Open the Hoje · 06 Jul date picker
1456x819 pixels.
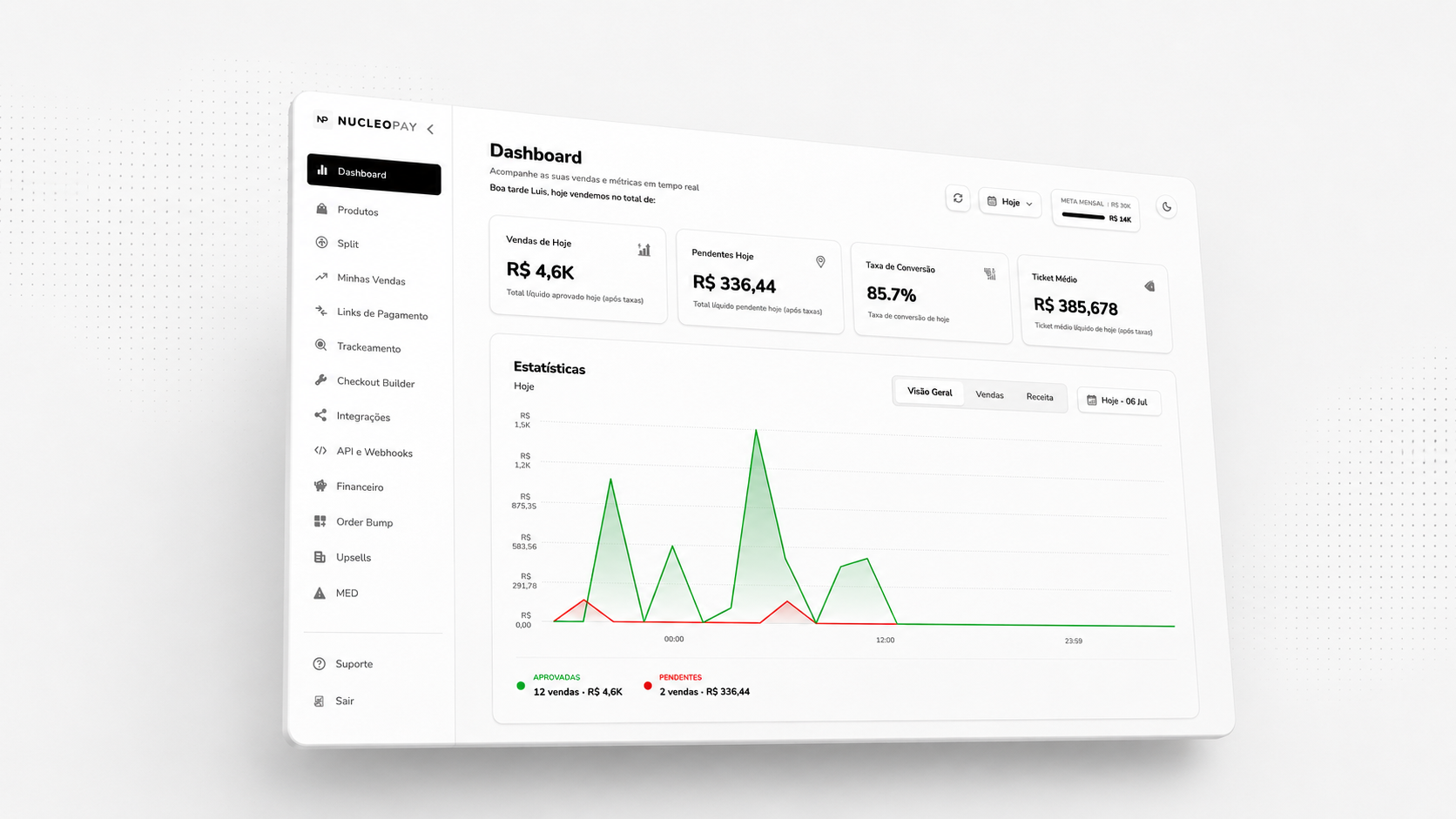click(x=1119, y=401)
